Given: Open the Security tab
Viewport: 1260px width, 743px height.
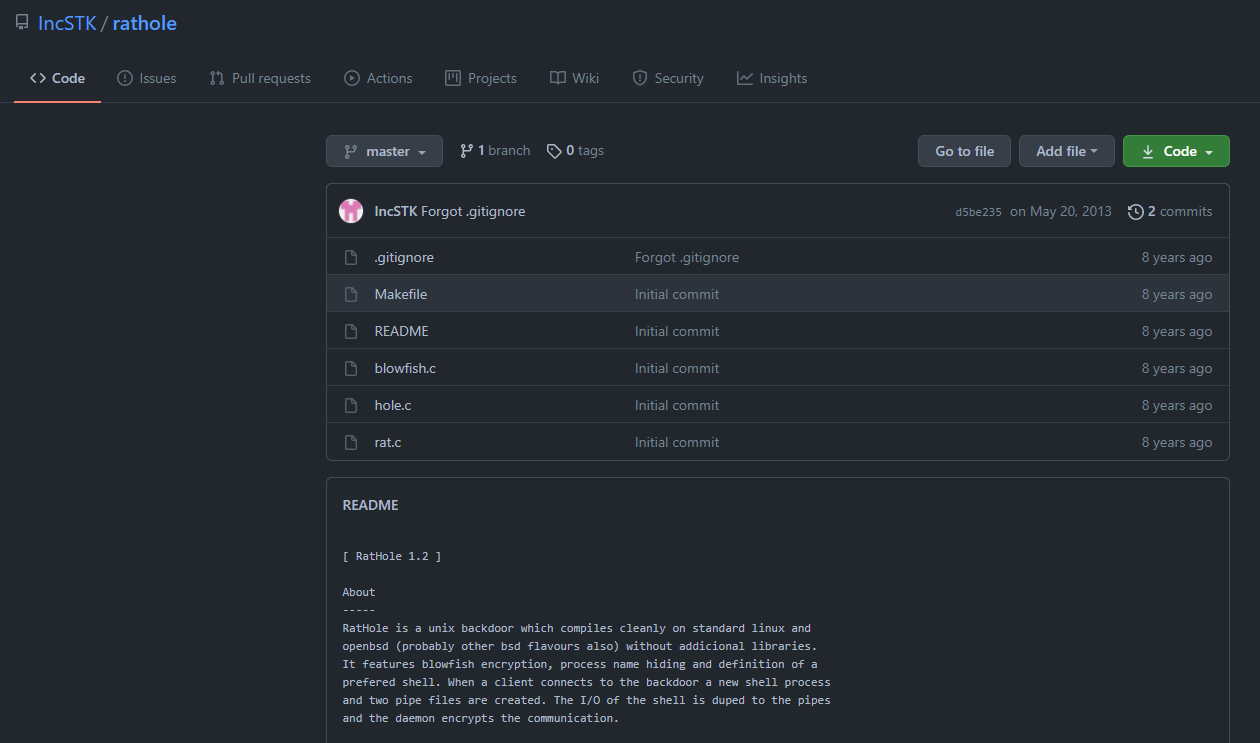Looking at the screenshot, I should click(668, 78).
